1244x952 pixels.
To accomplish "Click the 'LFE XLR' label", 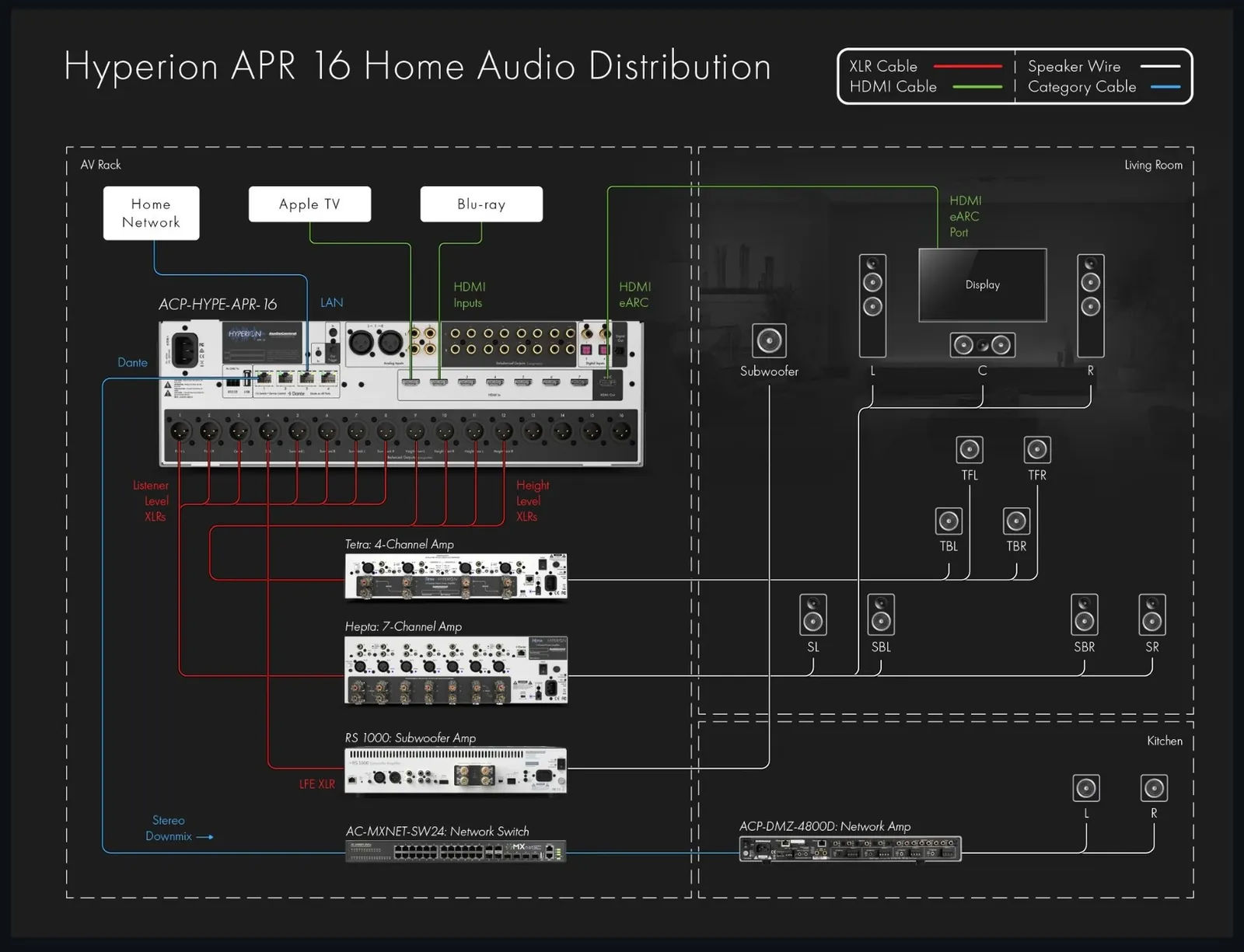I will pos(317,784).
